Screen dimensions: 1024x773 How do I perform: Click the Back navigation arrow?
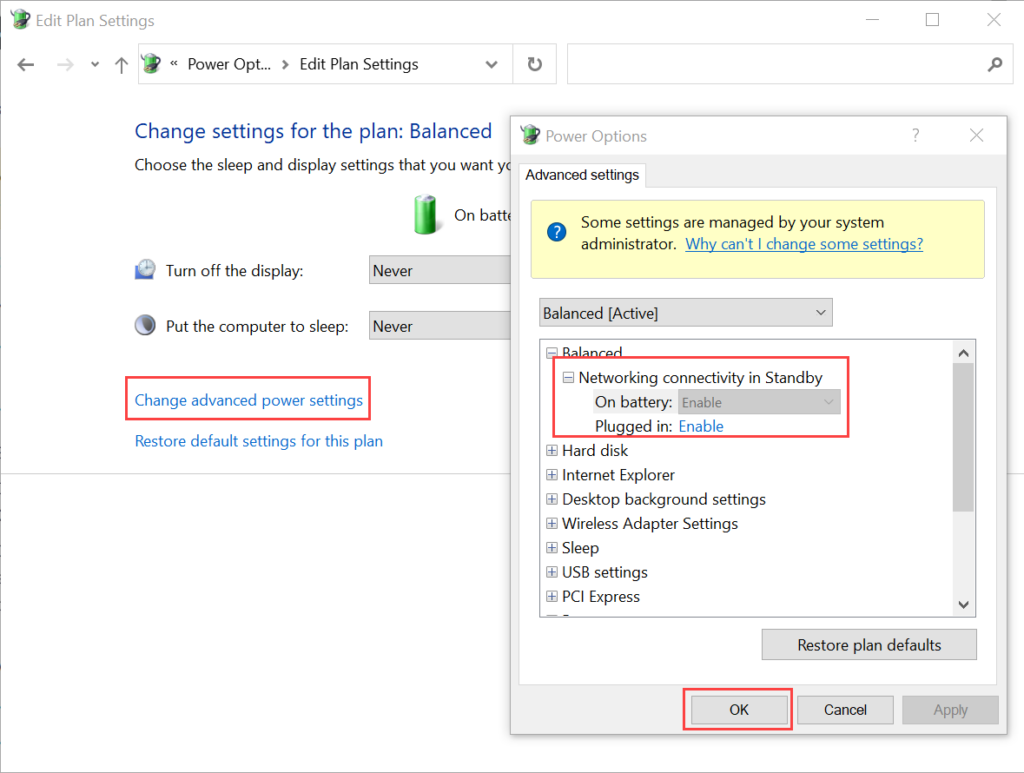coord(26,65)
